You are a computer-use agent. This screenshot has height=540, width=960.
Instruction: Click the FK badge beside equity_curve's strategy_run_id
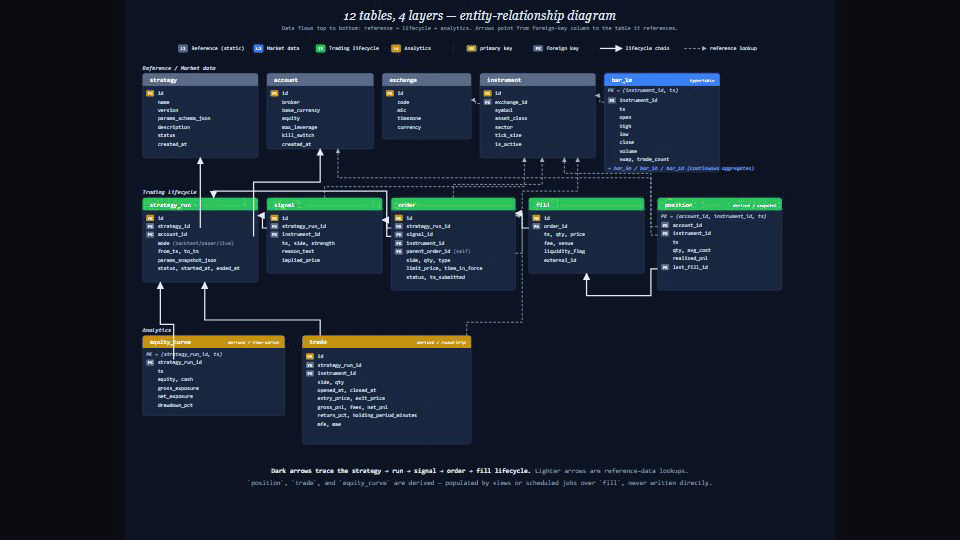coord(150,362)
